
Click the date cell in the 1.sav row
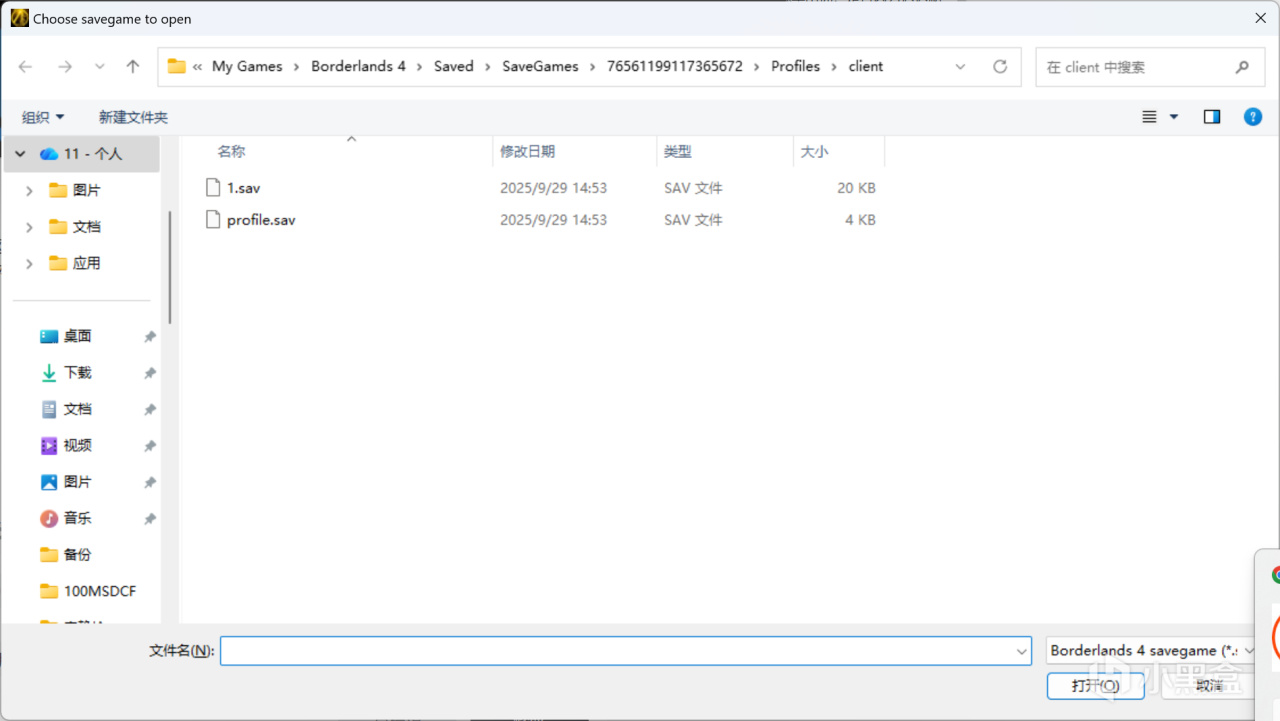point(553,188)
